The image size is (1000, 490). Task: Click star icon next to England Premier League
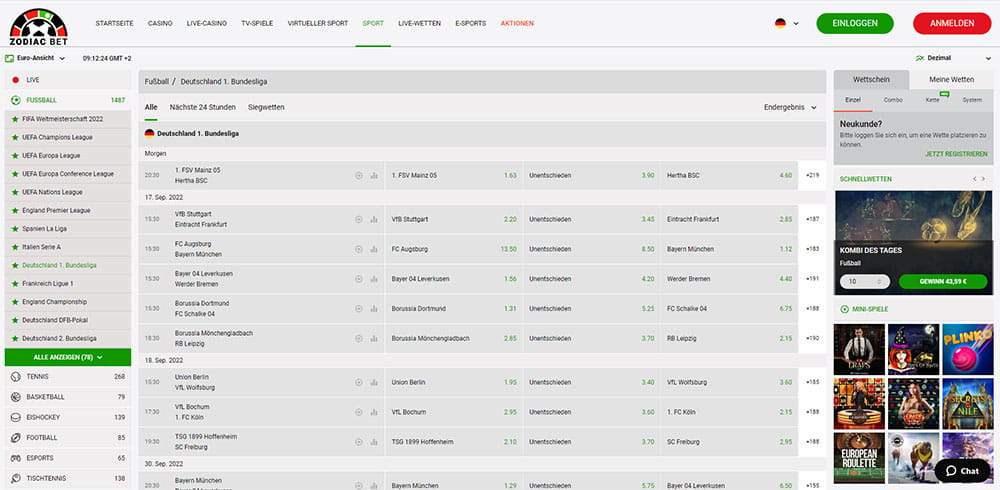[15, 211]
